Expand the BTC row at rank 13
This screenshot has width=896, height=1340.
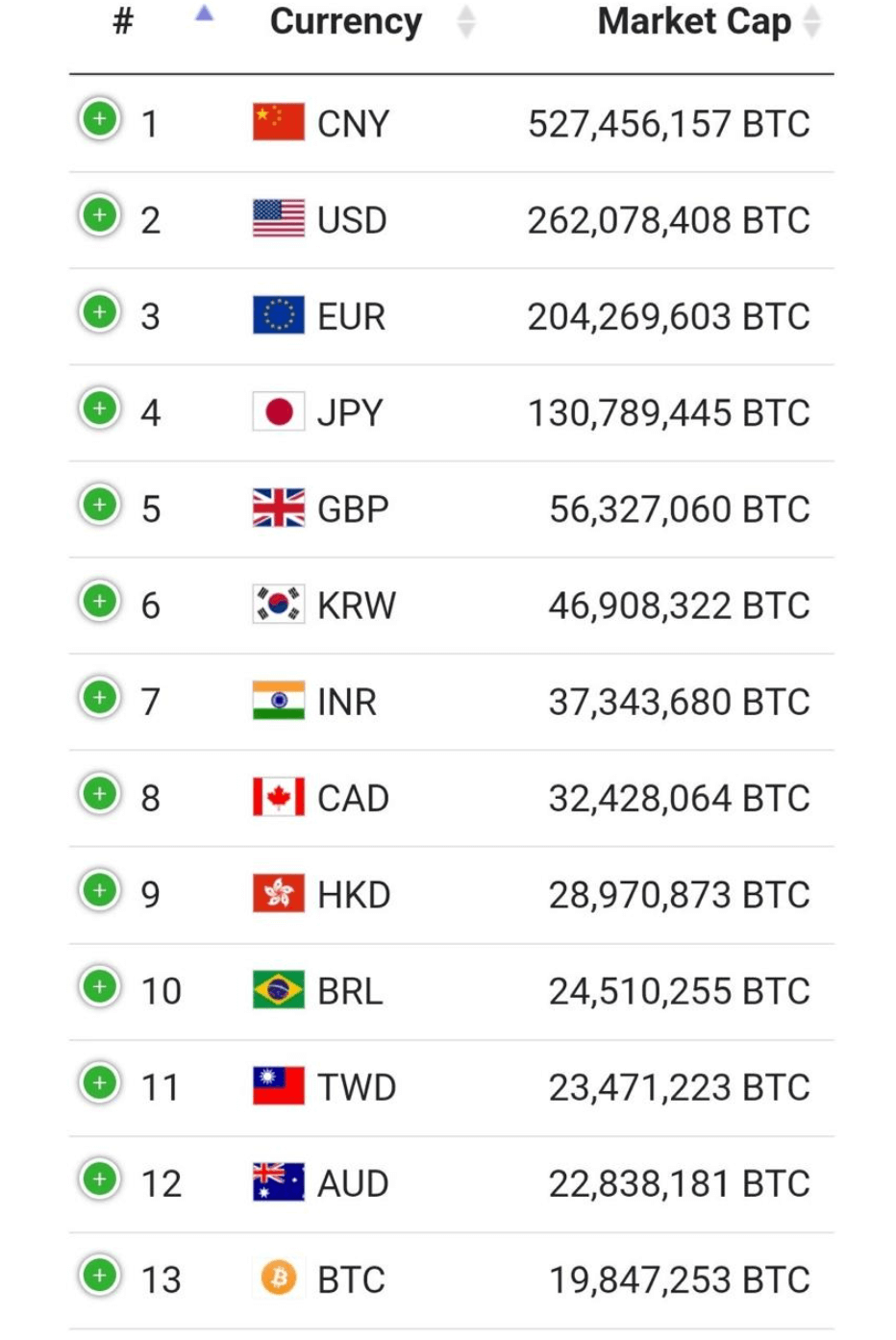pos(100,1276)
